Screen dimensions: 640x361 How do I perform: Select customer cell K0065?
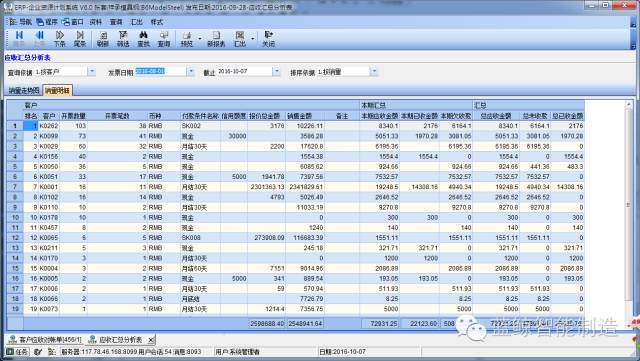(49, 238)
